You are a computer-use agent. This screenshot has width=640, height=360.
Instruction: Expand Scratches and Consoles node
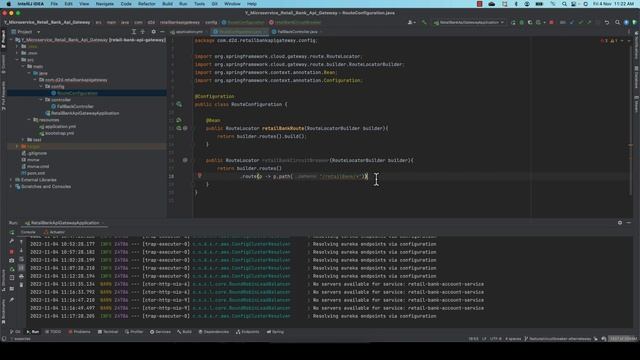coord(11,187)
